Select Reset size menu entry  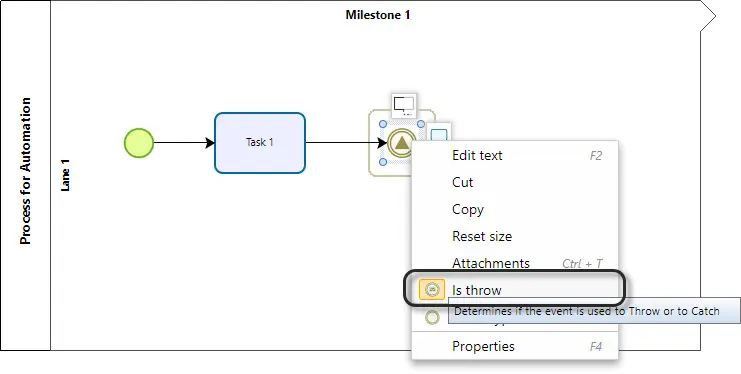tap(515, 236)
